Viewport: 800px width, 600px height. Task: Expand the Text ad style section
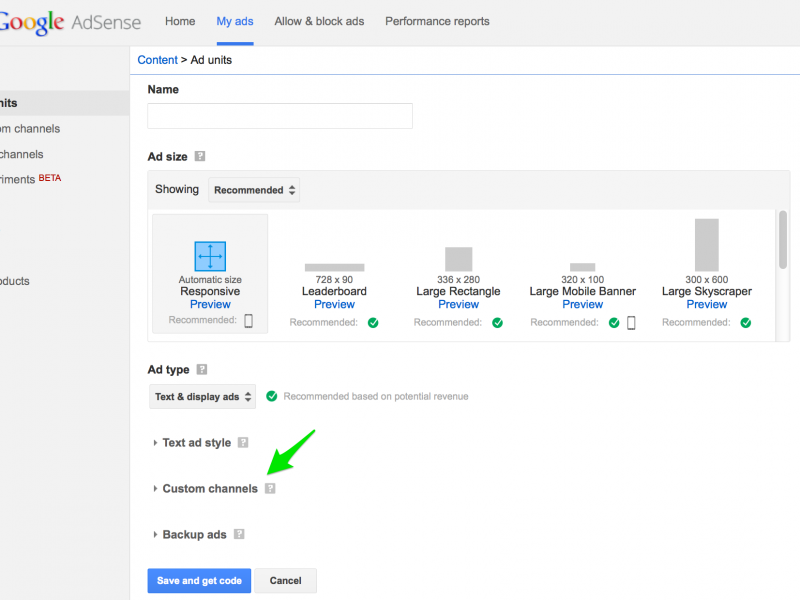click(x=196, y=443)
